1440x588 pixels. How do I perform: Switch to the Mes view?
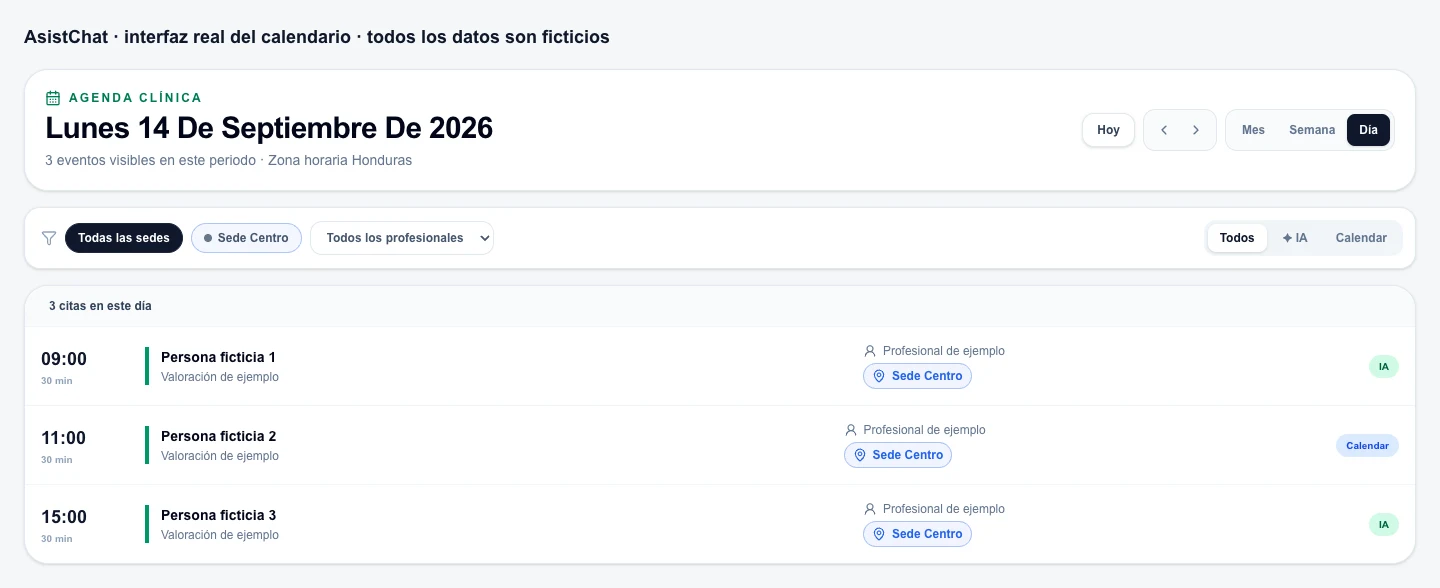pyautogui.click(x=1253, y=130)
